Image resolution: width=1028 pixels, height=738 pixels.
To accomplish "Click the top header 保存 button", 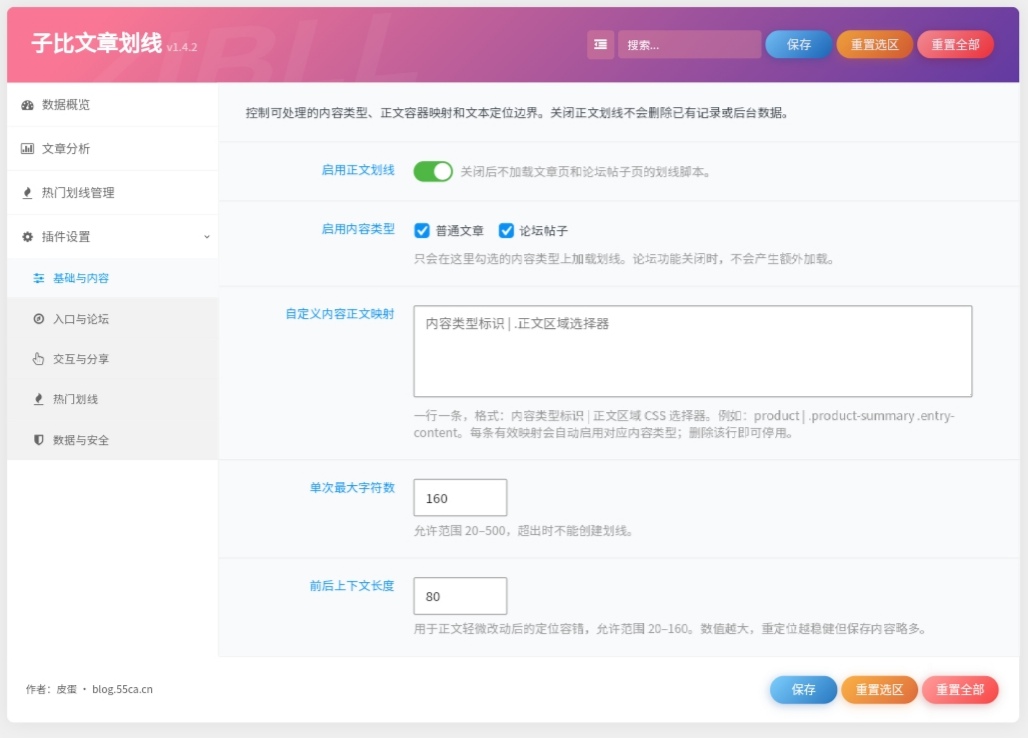I will point(799,45).
